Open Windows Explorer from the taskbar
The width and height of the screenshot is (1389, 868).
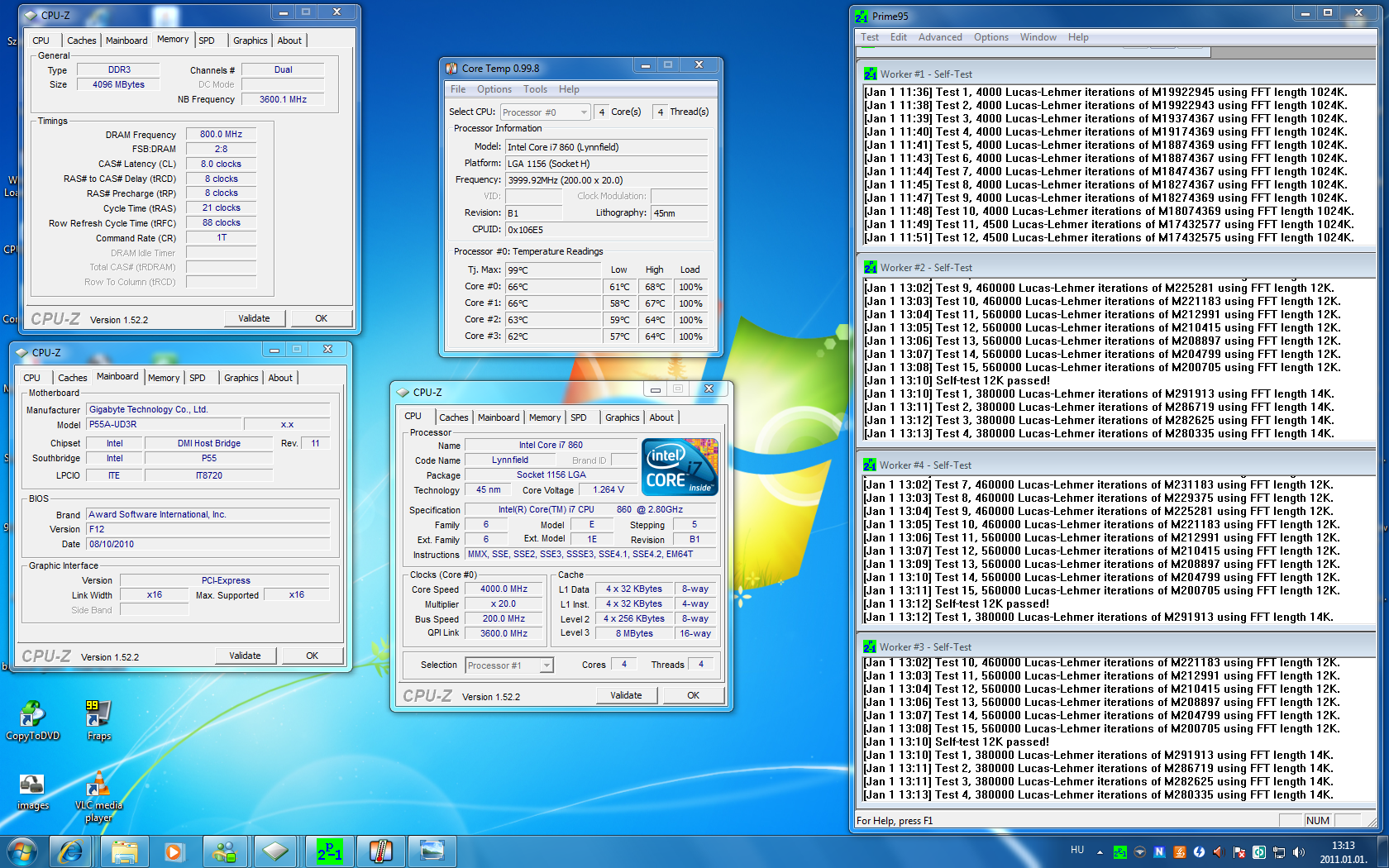pos(125,851)
